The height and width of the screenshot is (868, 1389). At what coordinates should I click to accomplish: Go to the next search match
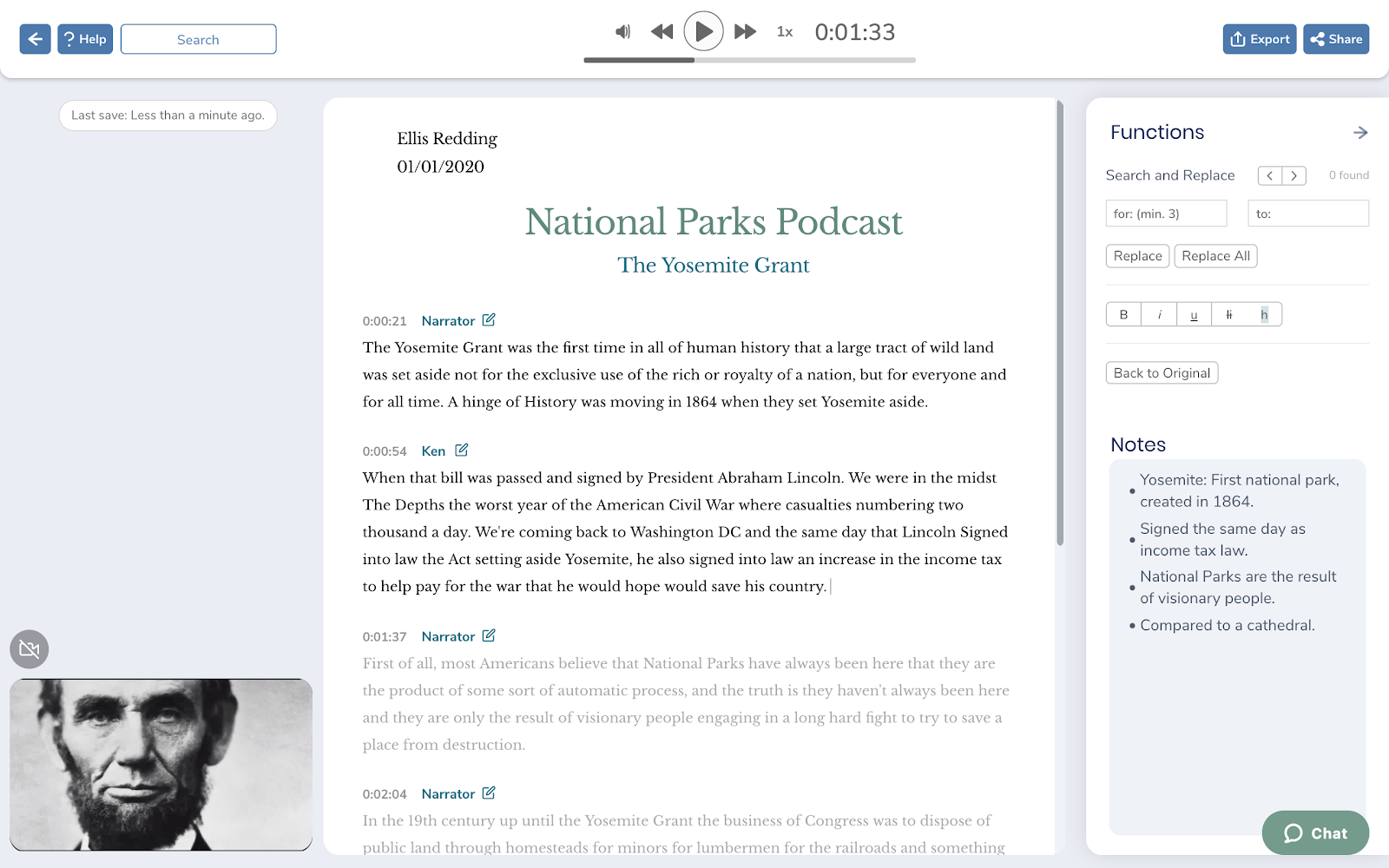tap(1294, 175)
